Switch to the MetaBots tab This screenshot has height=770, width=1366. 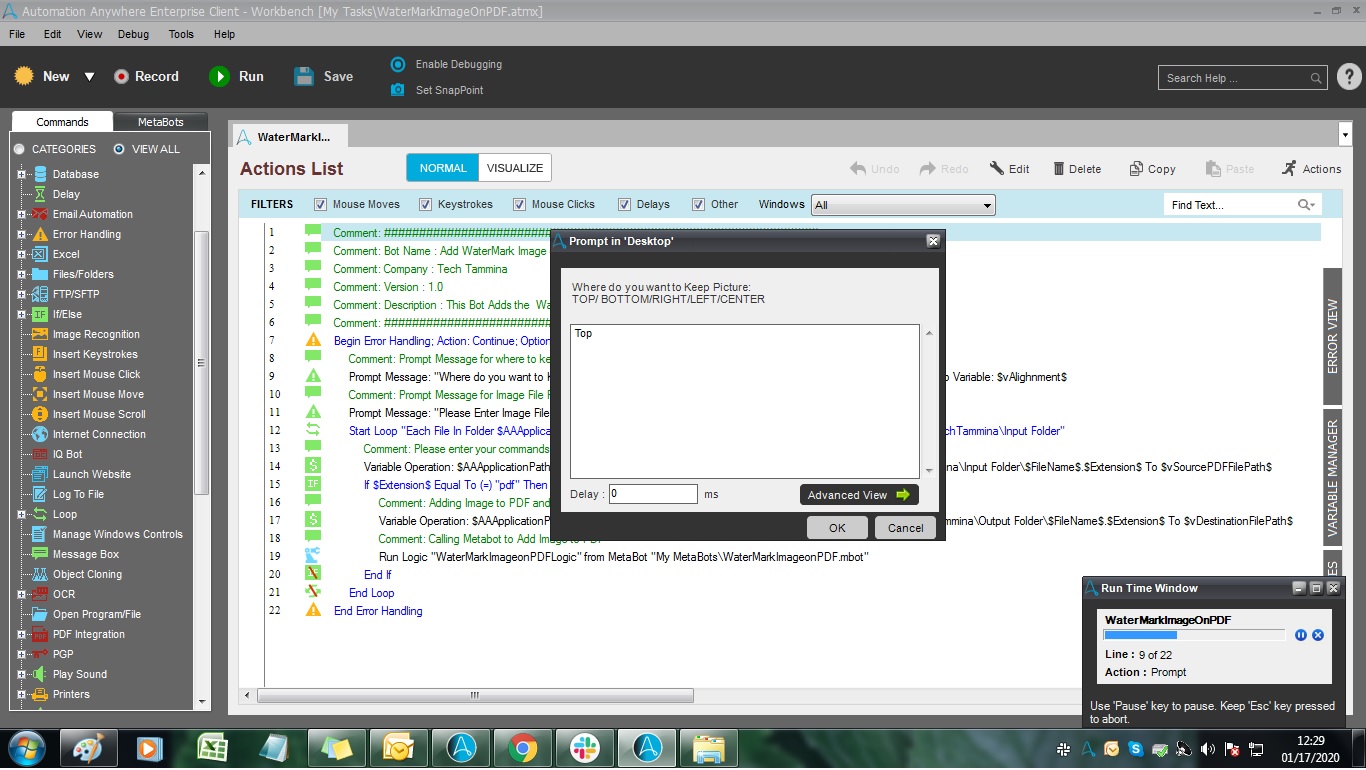[161, 122]
